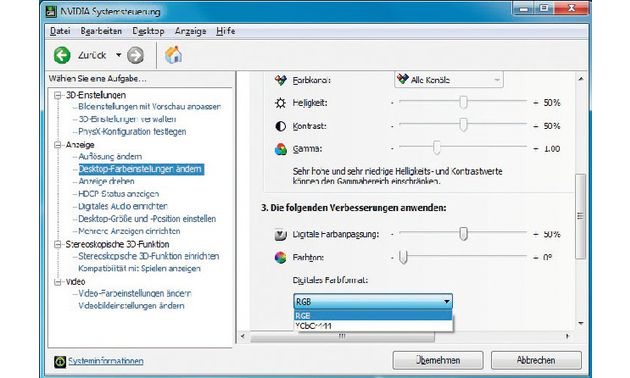Click the Kontrast slider thumb

click(x=463, y=125)
